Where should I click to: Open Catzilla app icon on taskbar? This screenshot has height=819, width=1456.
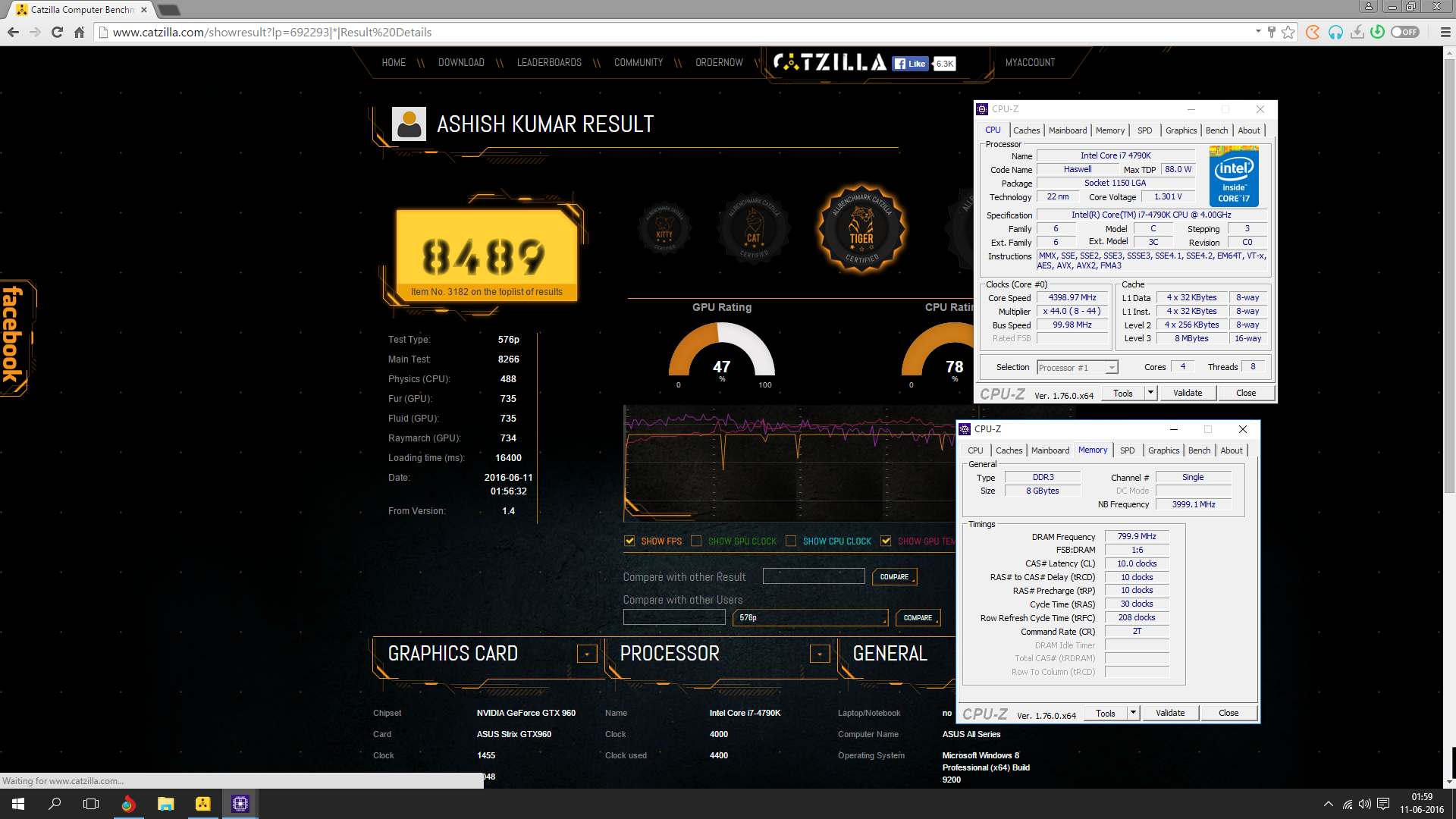coord(202,804)
